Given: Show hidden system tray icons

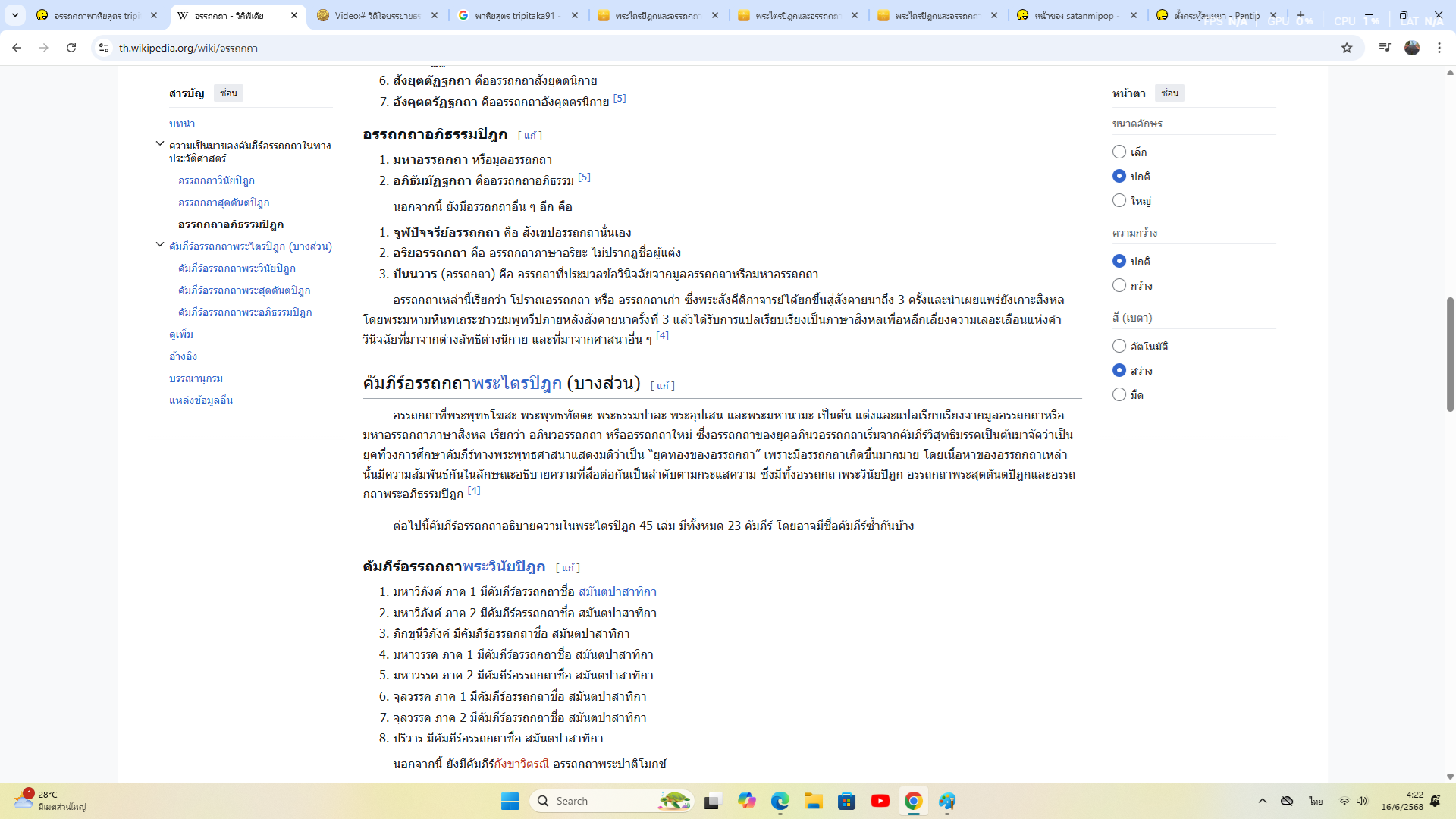Looking at the screenshot, I should click(x=1263, y=801).
